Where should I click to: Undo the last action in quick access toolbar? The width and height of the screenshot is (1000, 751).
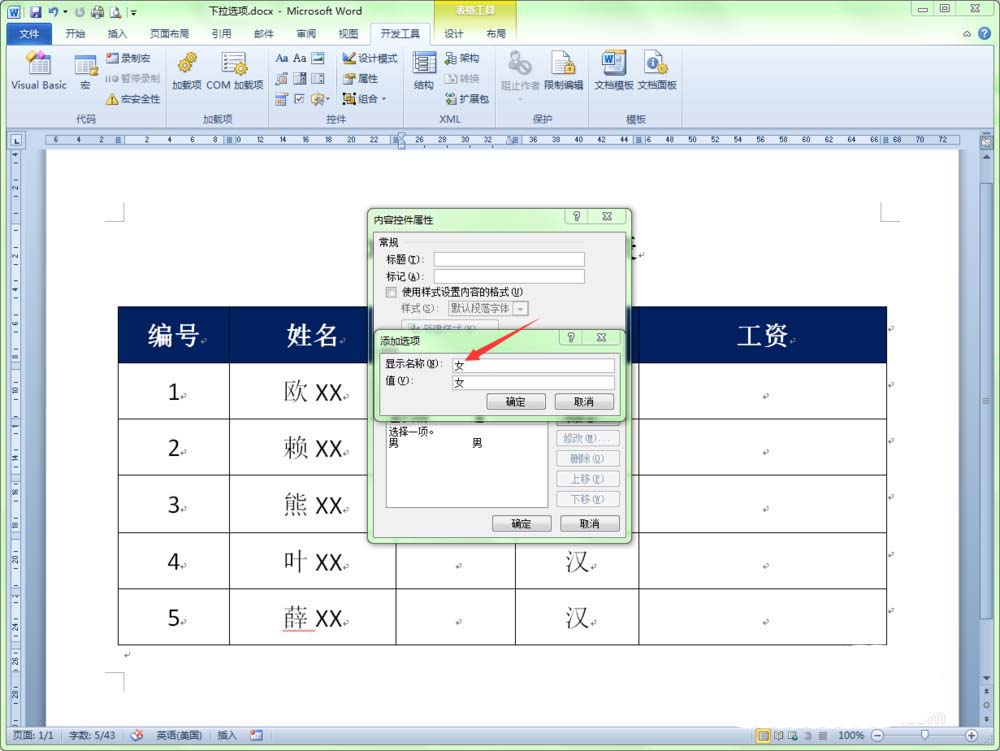coord(53,11)
